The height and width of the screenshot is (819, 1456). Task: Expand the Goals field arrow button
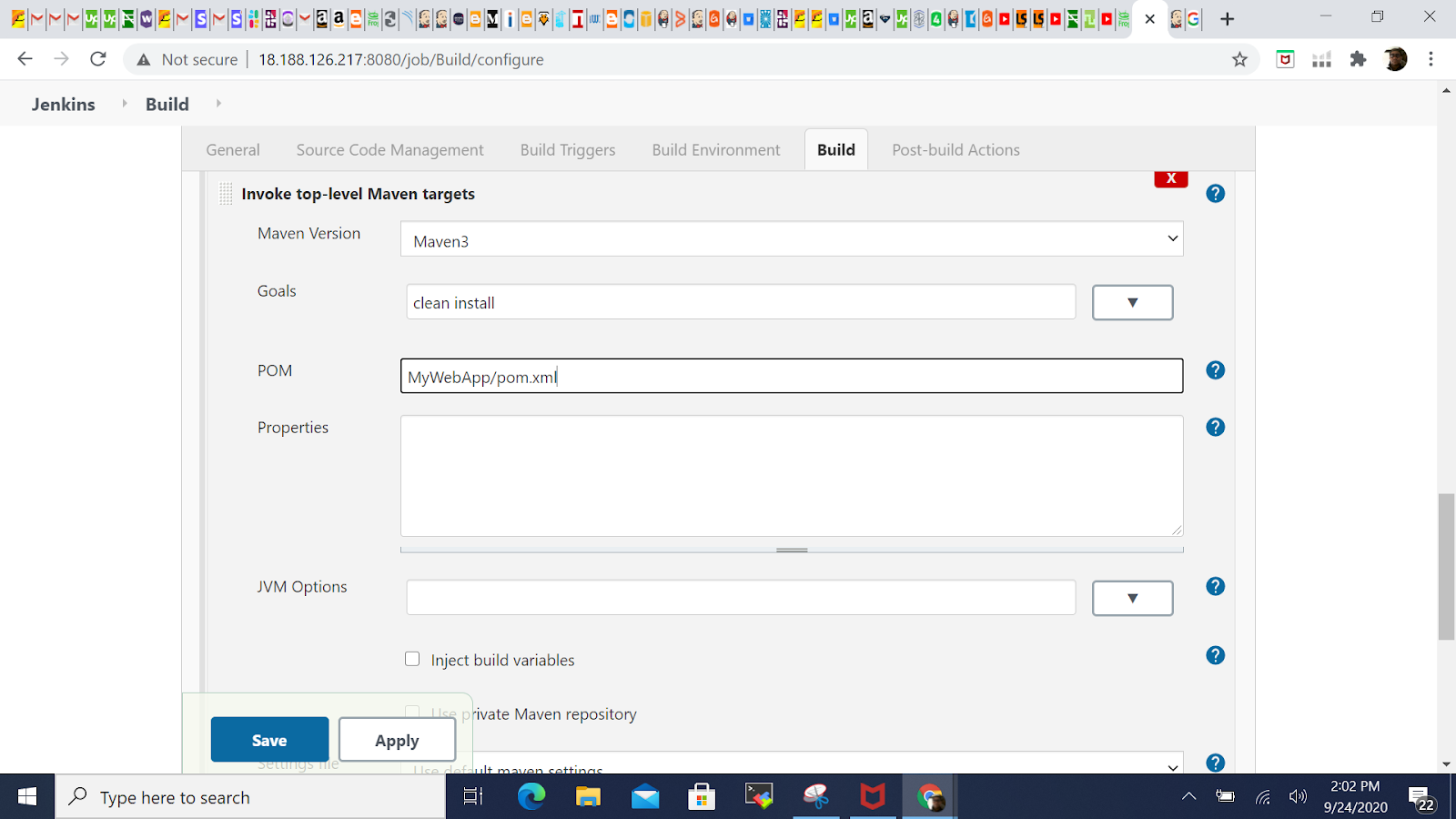[1132, 302]
